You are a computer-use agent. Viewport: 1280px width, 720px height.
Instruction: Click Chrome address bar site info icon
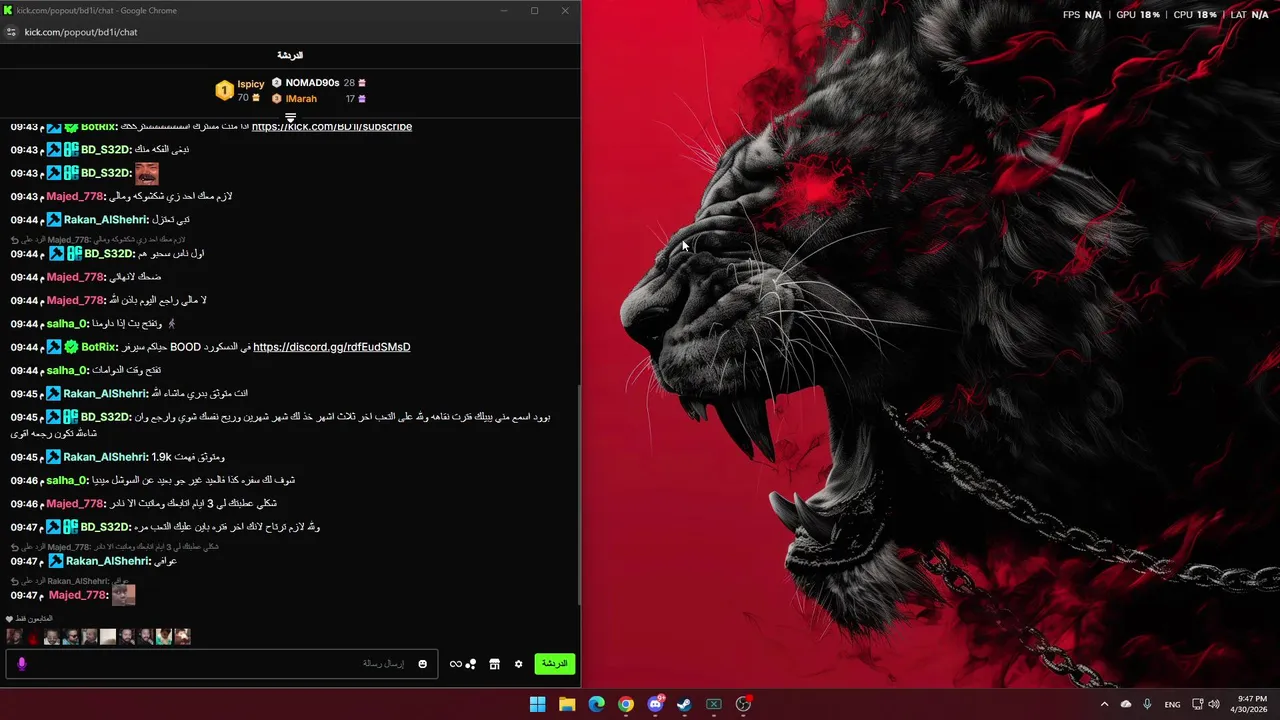[11, 32]
